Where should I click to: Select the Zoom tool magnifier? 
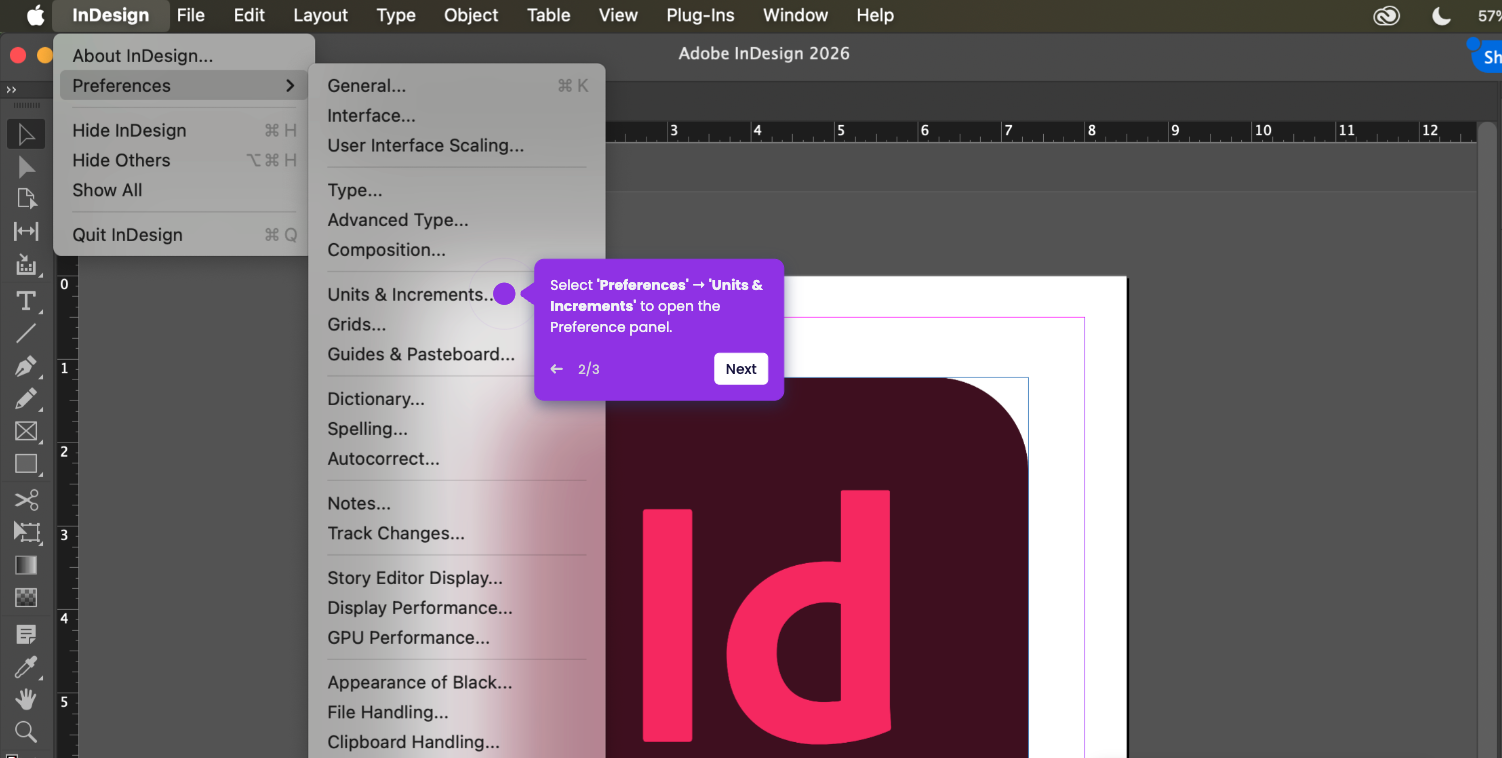[26, 732]
